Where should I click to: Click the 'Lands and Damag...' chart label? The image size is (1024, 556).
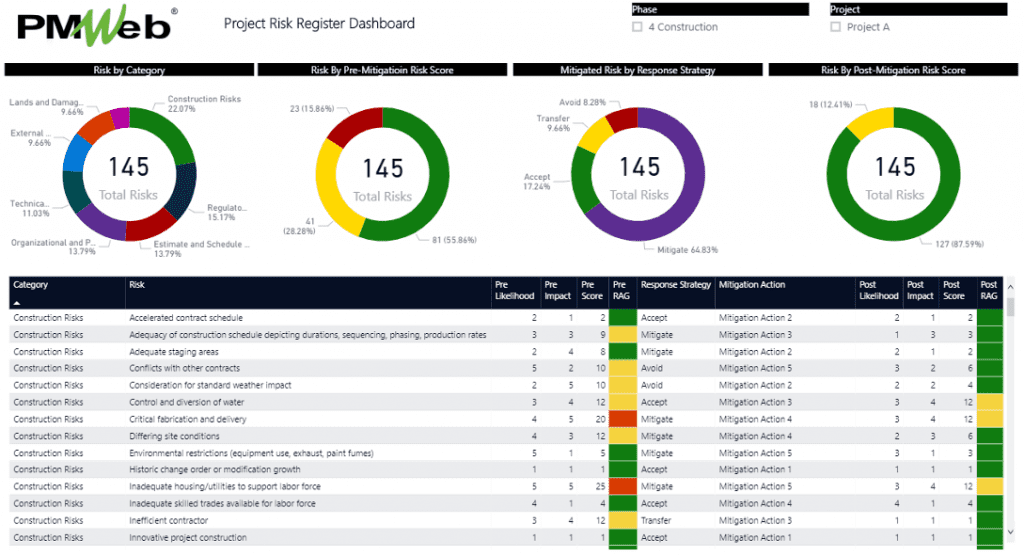point(46,107)
